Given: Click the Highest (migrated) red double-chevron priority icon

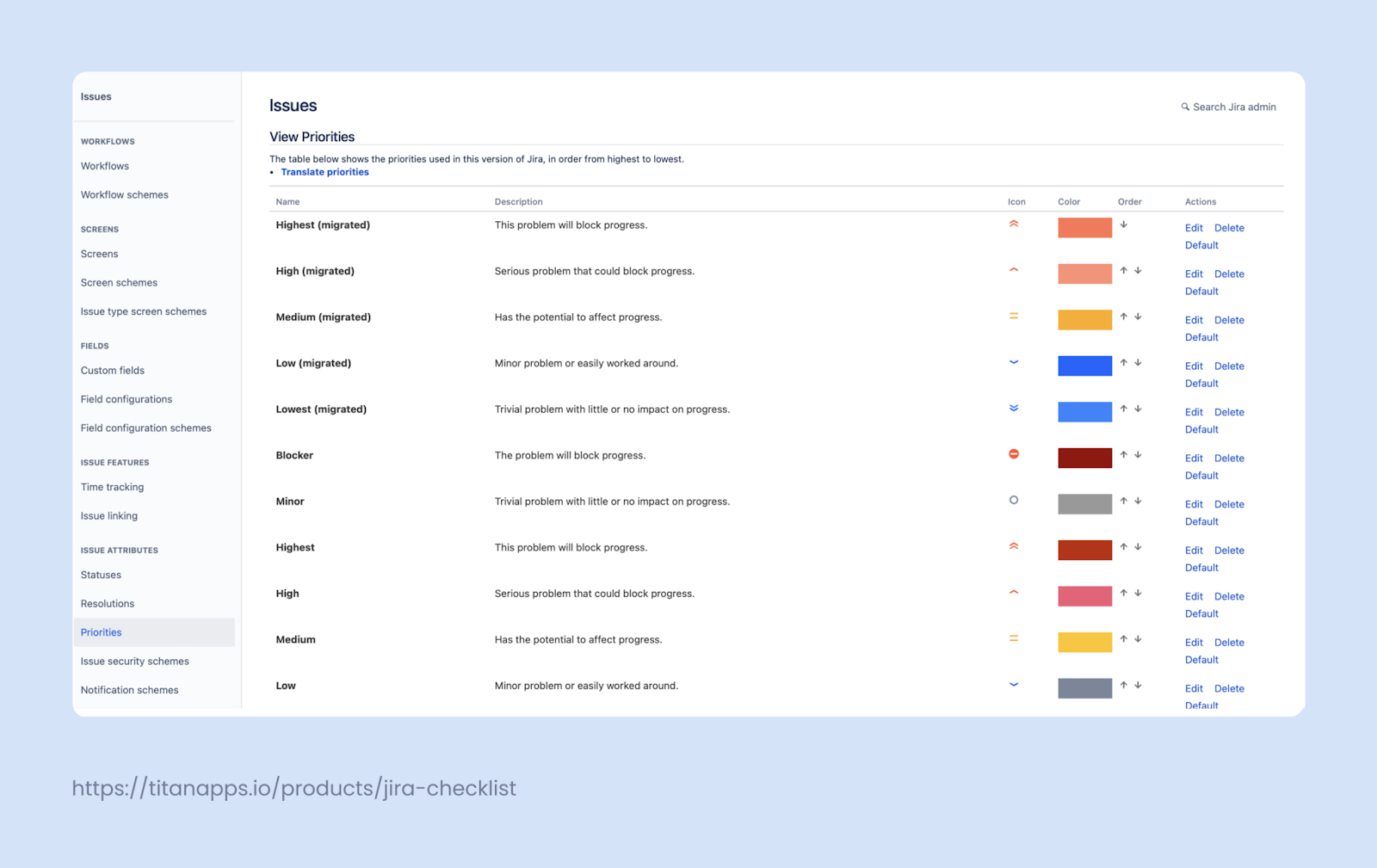Looking at the screenshot, I should click(1014, 224).
